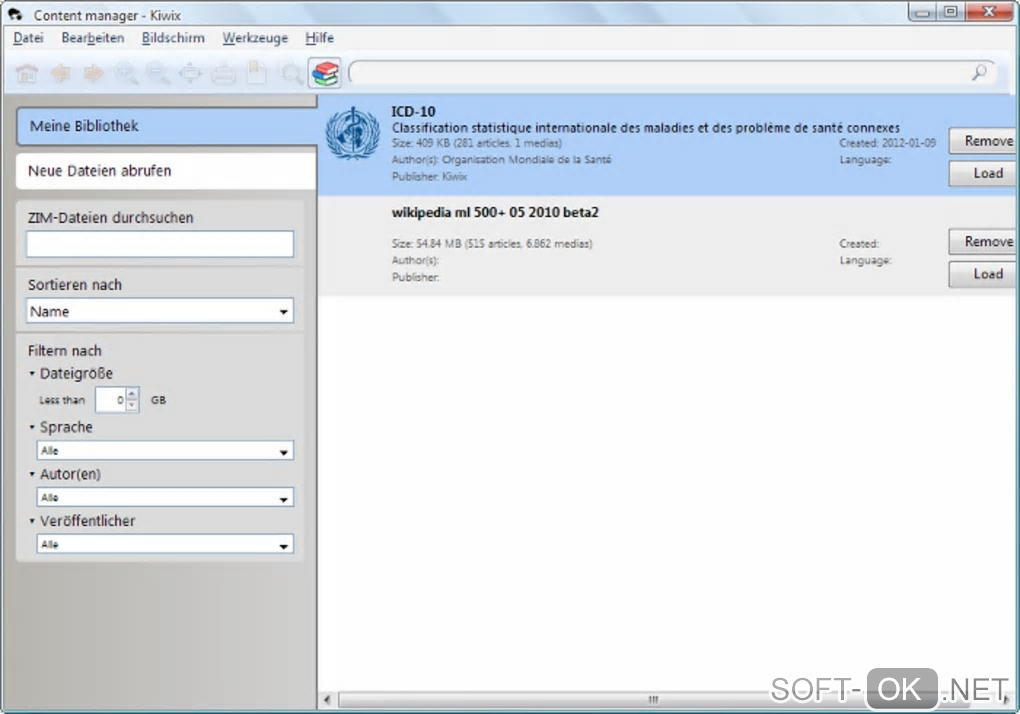Click the WHO logo of ICD-10
Viewport: 1020px width, 714px height.
point(353,133)
